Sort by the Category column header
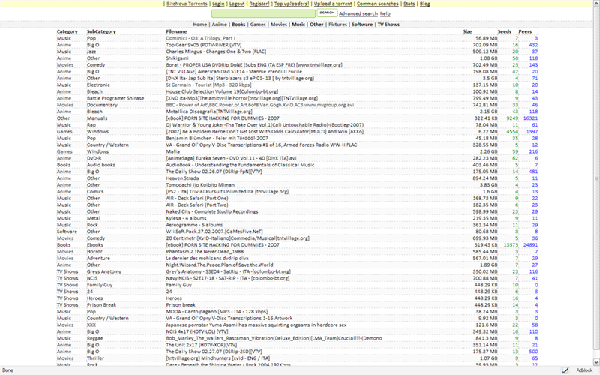Image resolution: width=600 pixels, height=375 pixels. pos(67,32)
